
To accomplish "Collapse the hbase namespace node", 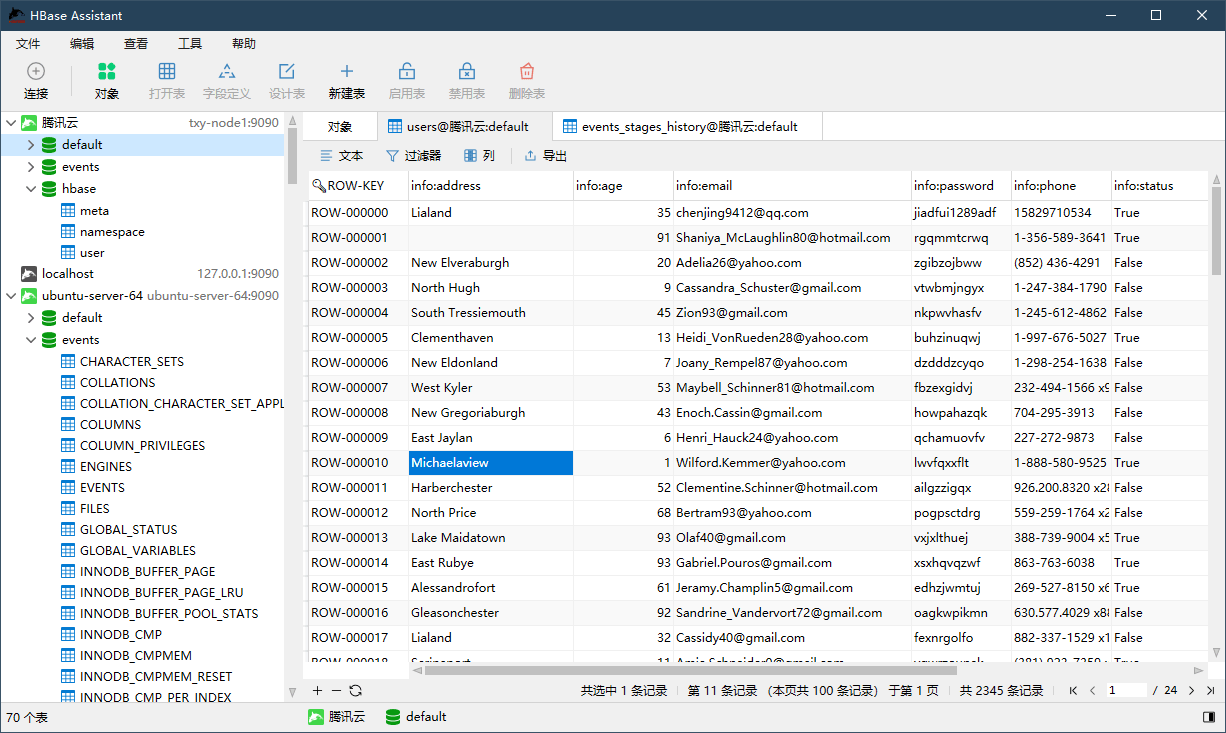I will point(31,189).
